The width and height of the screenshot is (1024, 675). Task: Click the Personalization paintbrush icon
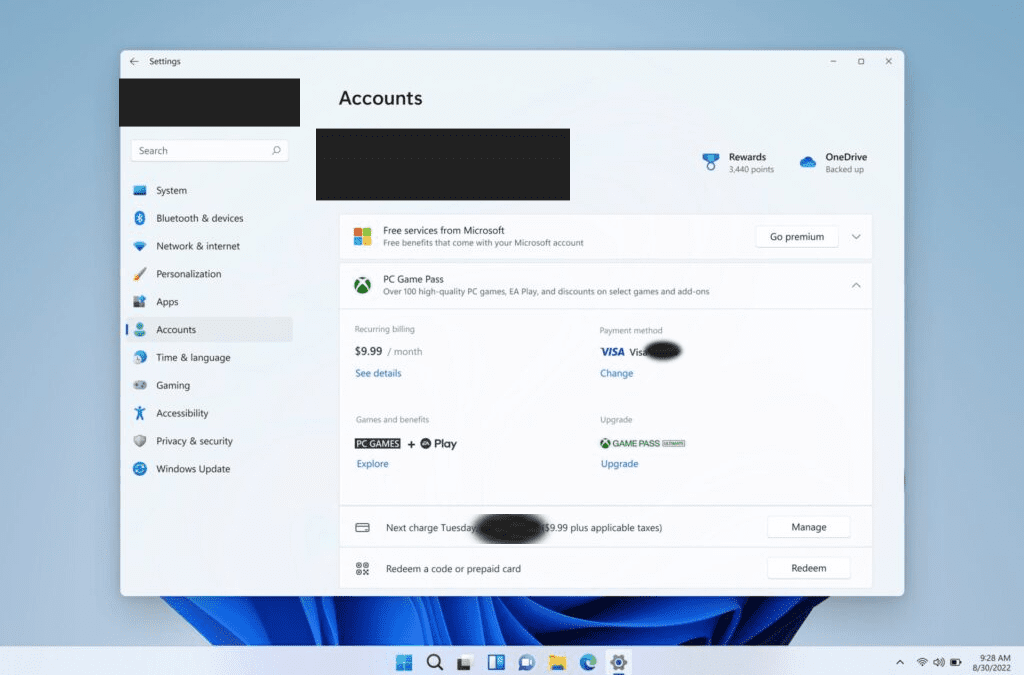click(x=140, y=274)
